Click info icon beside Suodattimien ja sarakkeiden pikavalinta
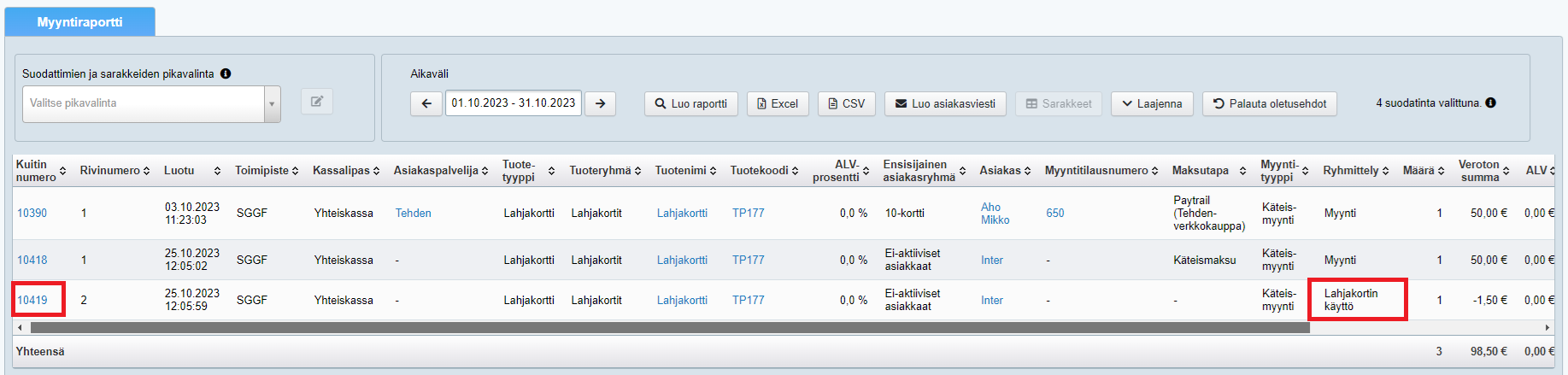 point(226,73)
